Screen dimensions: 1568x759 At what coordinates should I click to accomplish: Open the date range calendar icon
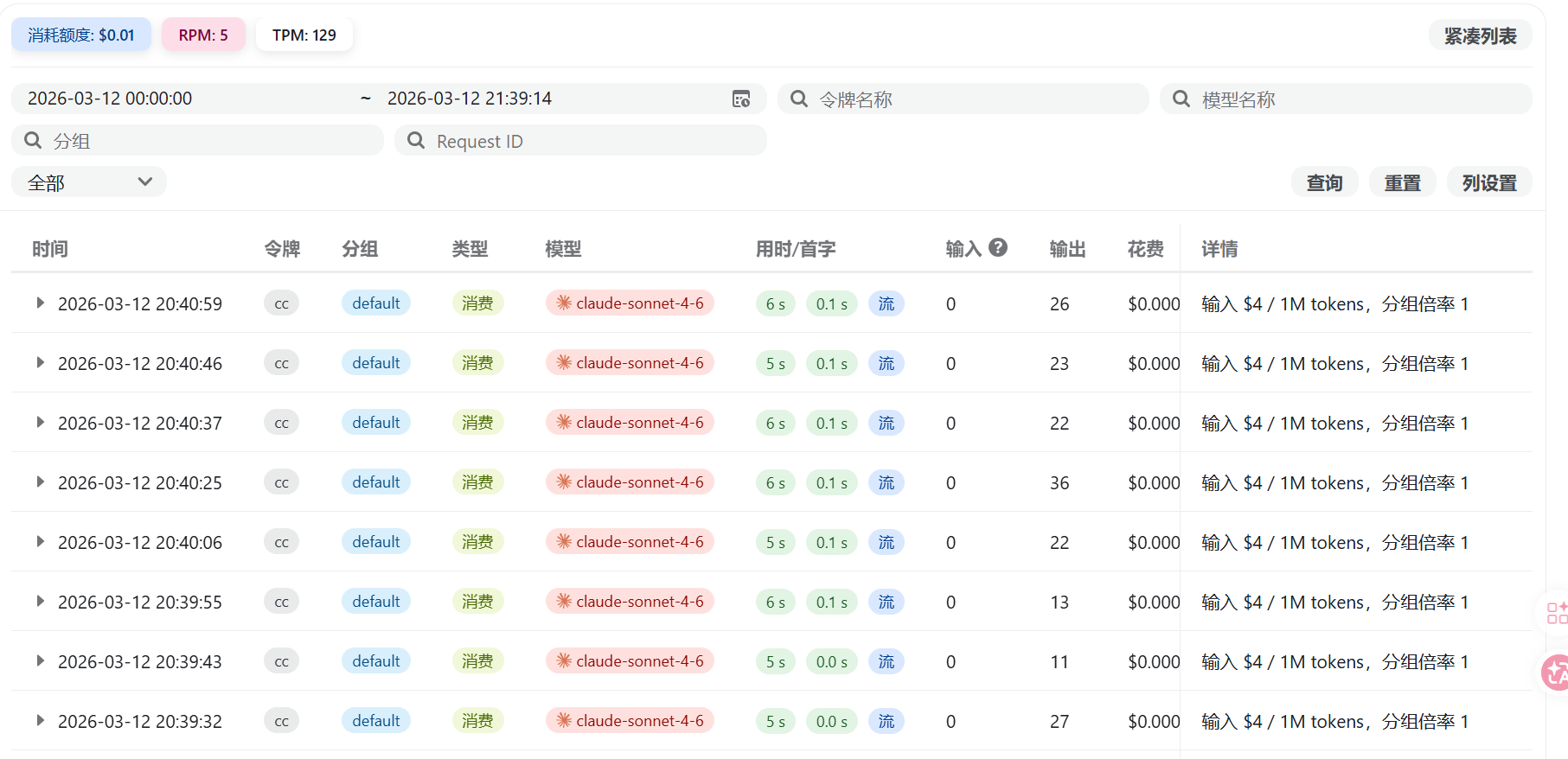(741, 99)
